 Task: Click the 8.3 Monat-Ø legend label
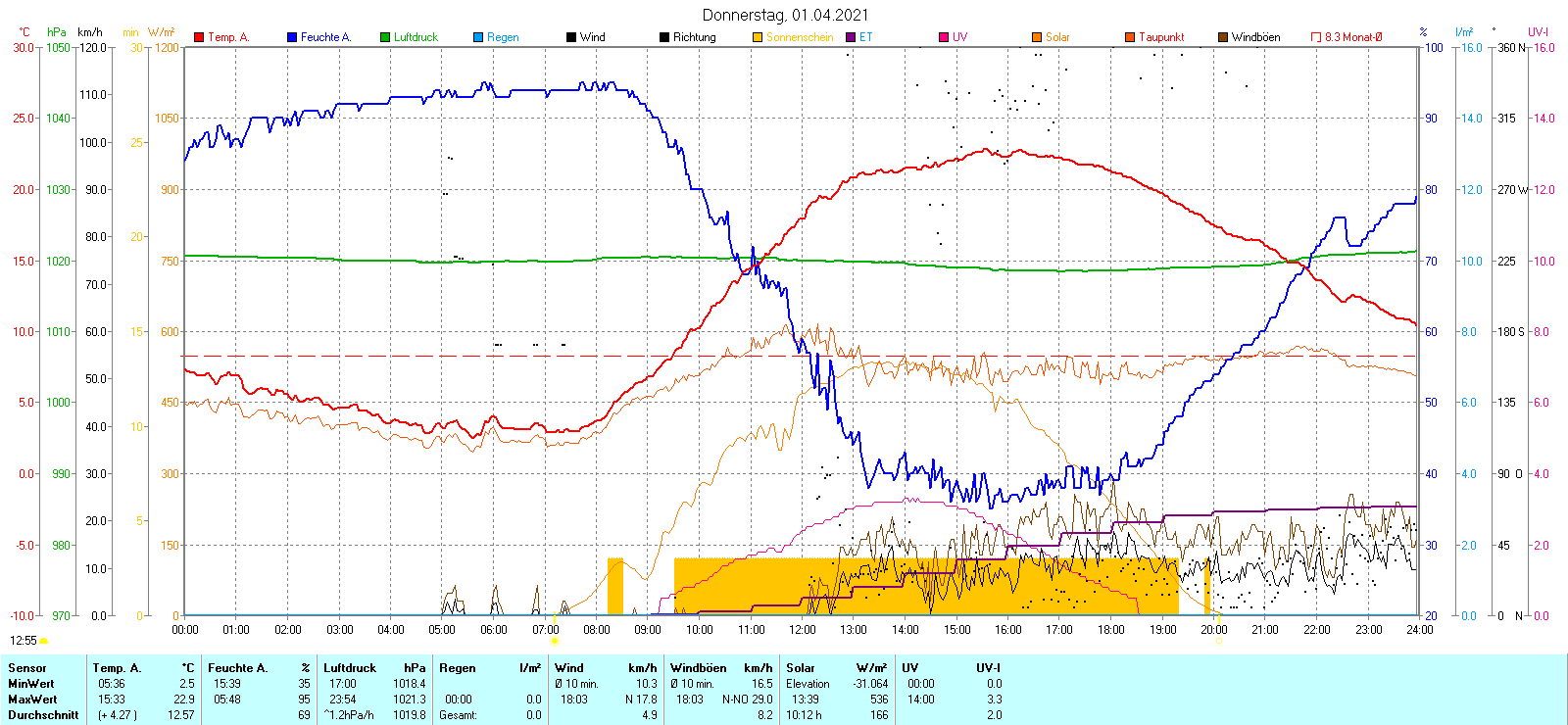[1353, 37]
